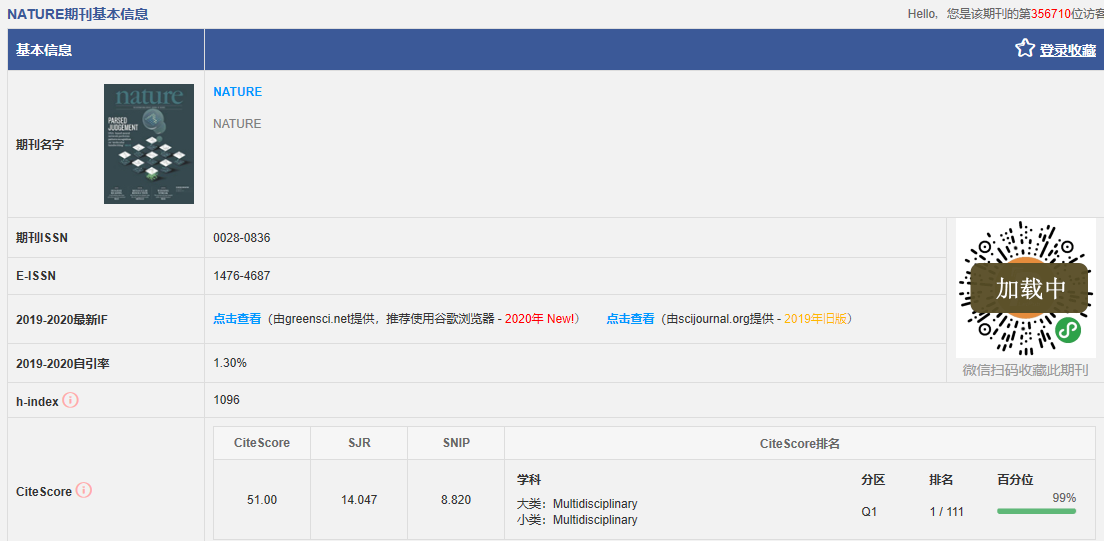Screen dimensions: 1104x541
Task: Select the E-ISSN value 1476-4687
Action: point(242,276)
